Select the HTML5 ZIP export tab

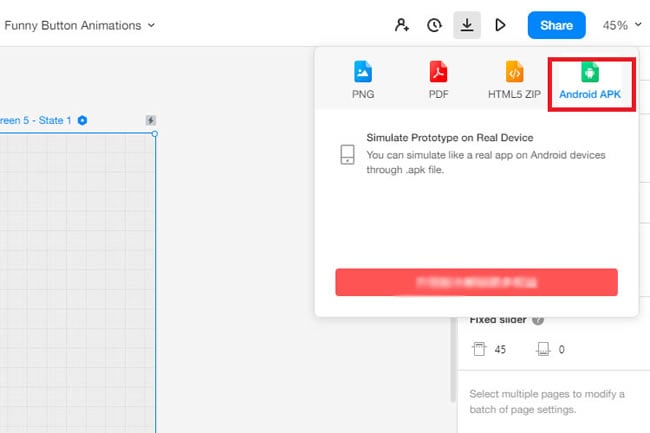[x=514, y=80]
